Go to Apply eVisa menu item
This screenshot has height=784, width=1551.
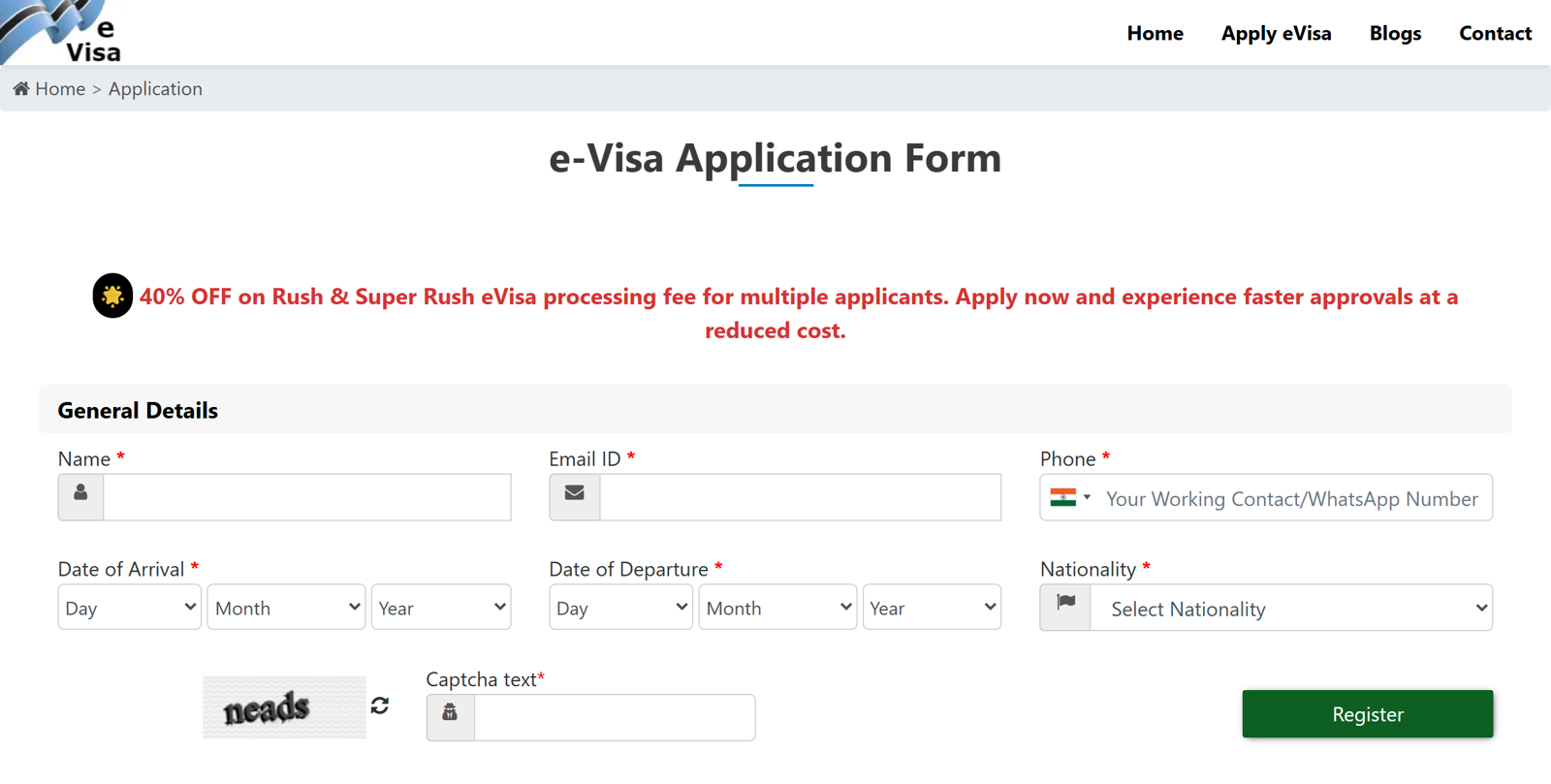pyautogui.click(x=1276, y=33)
